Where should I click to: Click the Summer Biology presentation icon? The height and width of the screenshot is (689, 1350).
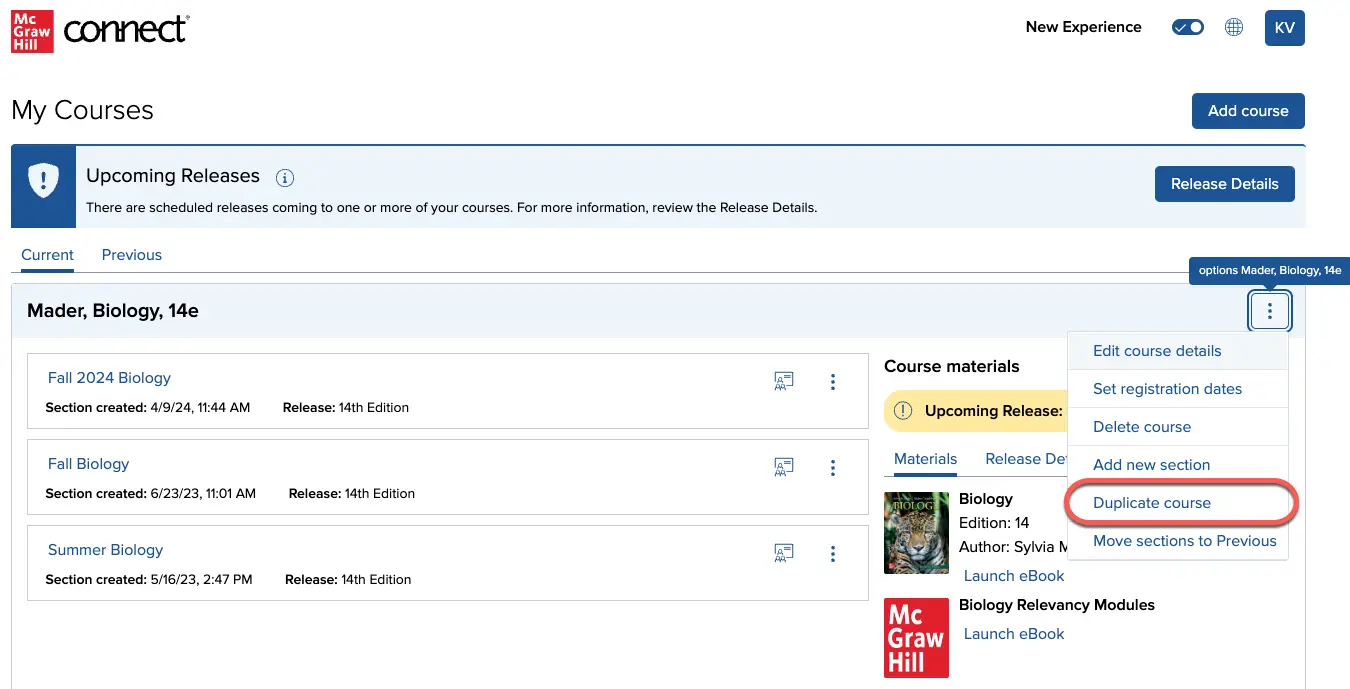click(x=784, y=553)
